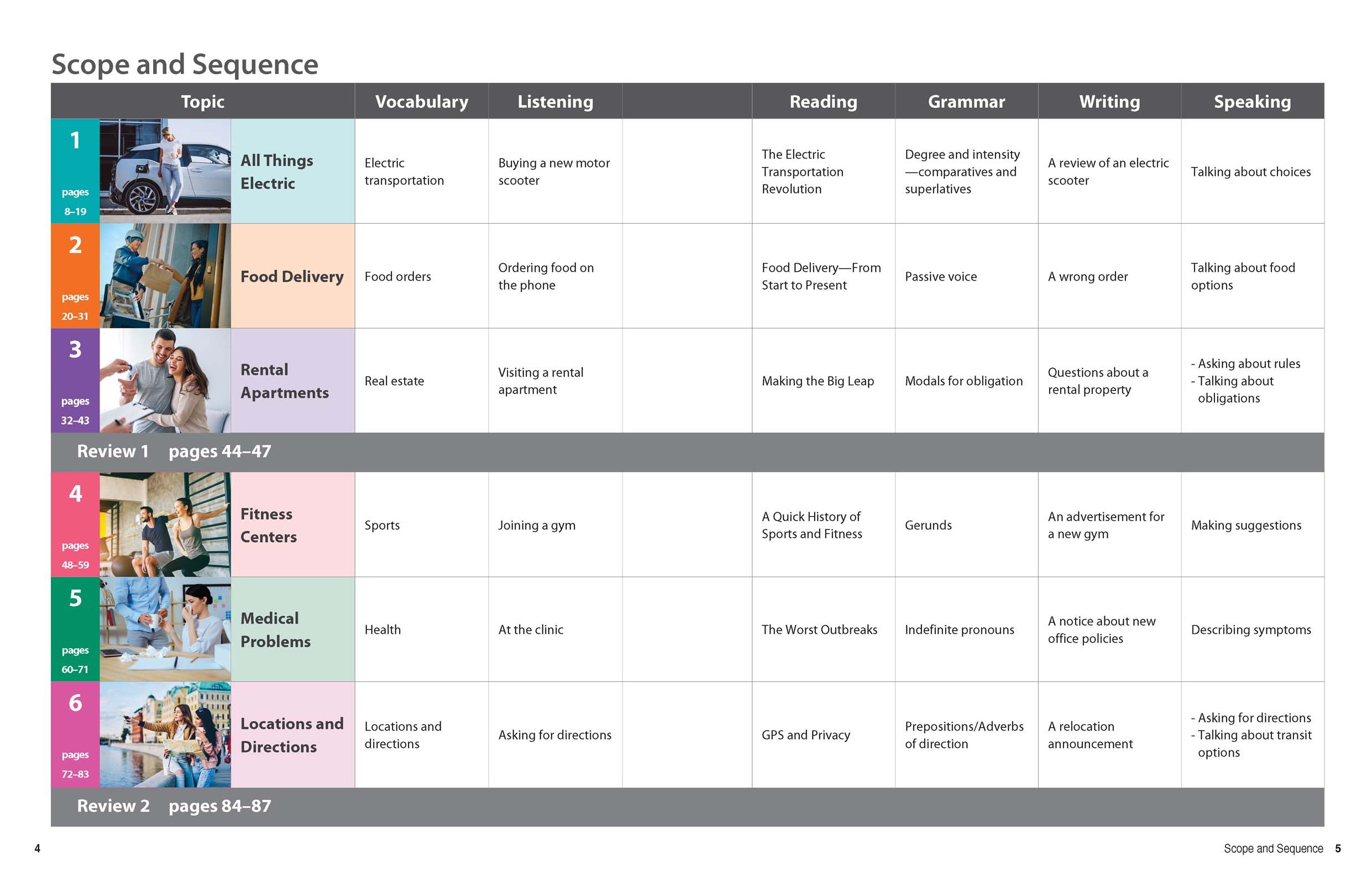Click the Grammar column header
Screen dimensions: 1372x881
tap(966, 101)
